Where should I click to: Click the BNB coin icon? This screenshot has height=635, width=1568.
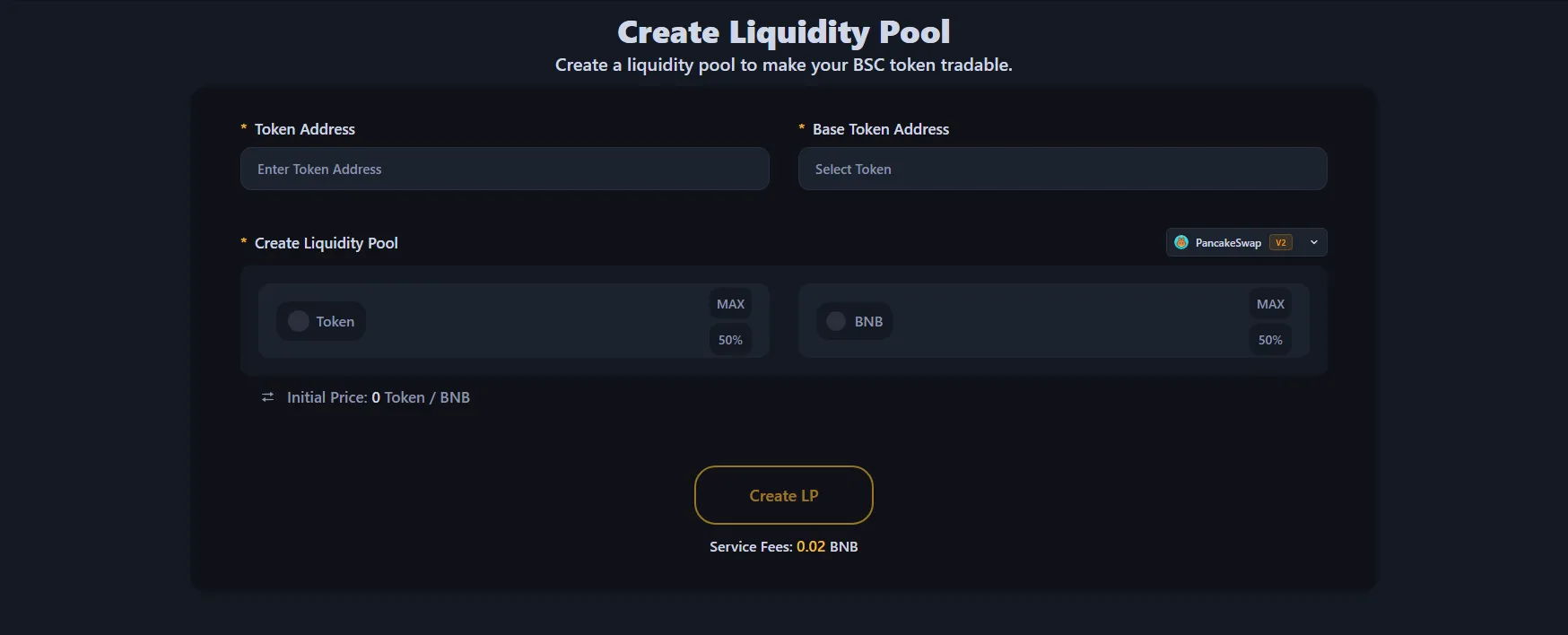[x=834, y=320]
